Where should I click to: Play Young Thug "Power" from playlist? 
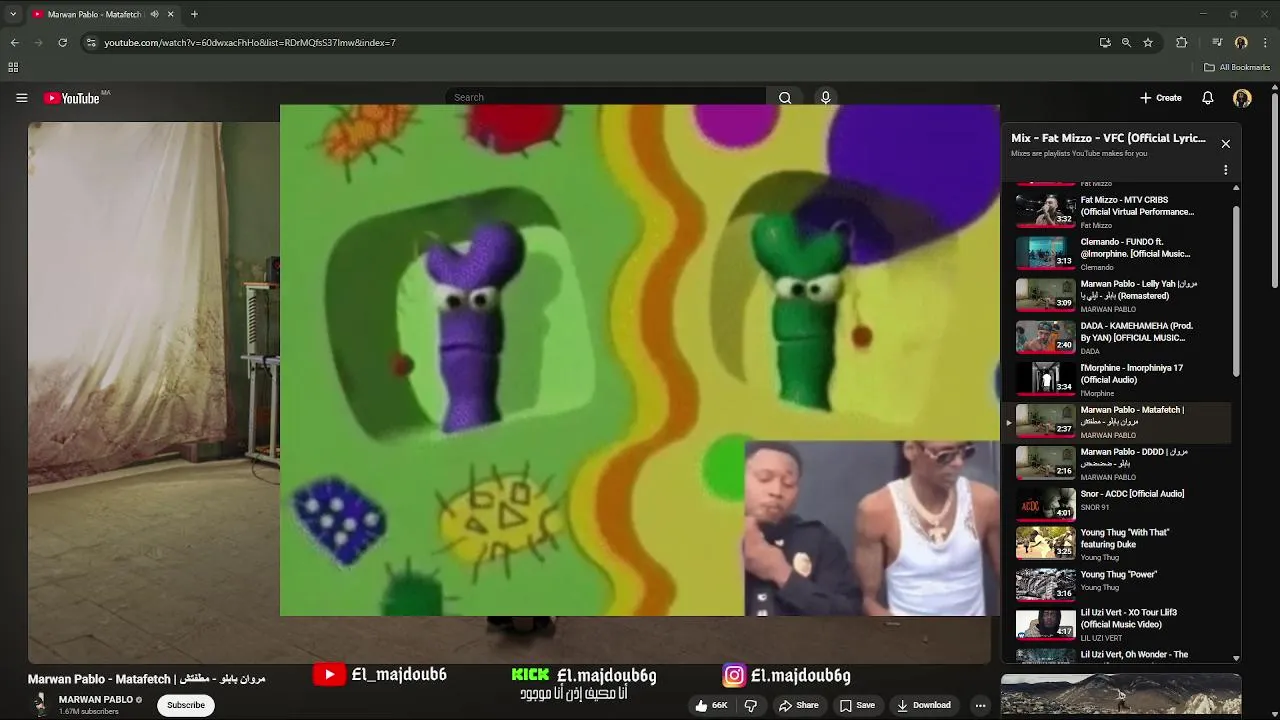(1118, 586)
